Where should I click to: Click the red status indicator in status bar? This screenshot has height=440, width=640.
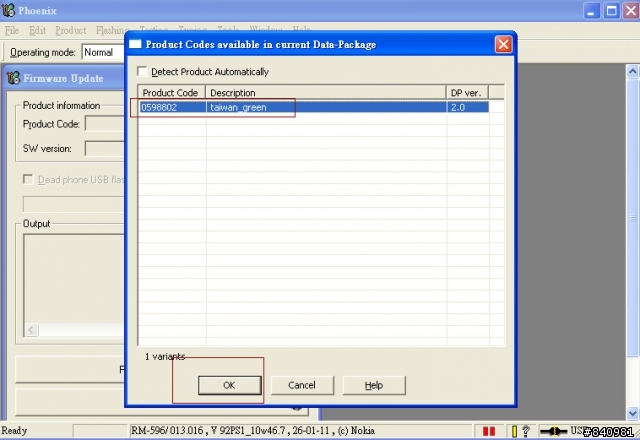click(489, 431)
